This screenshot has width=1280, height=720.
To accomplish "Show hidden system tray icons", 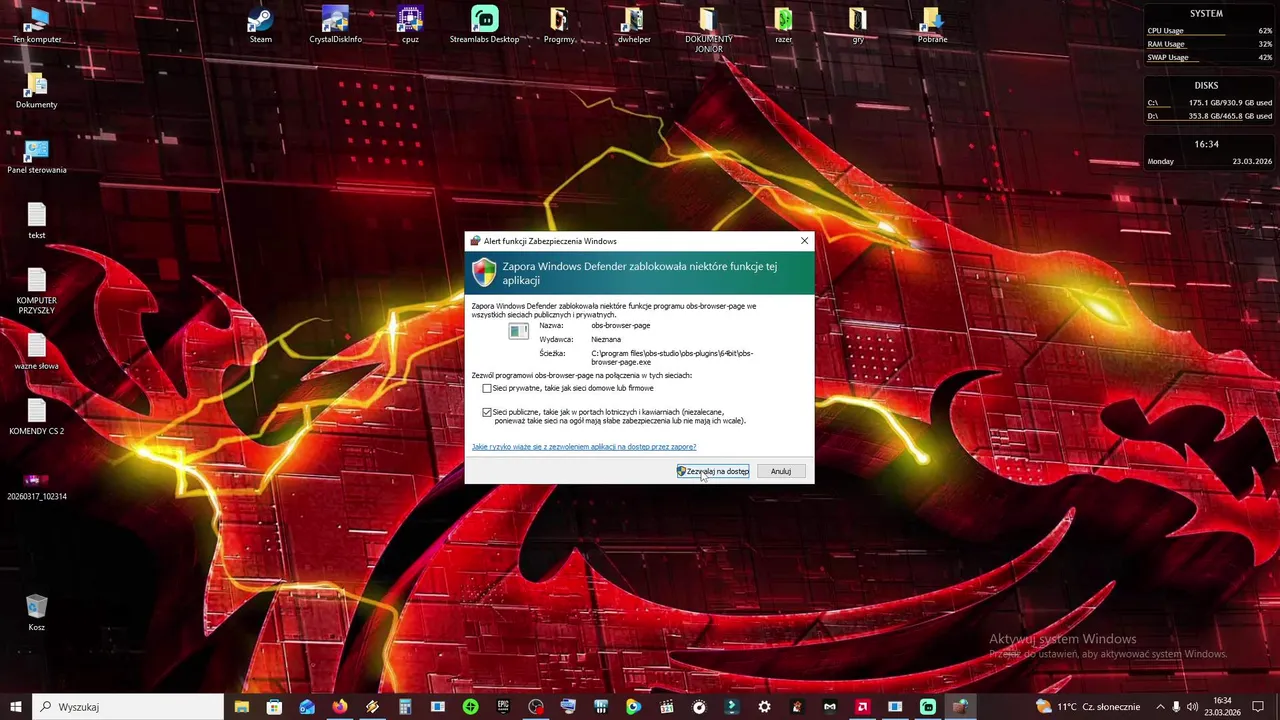I will pyautogui.click(x=1160, y=707).
